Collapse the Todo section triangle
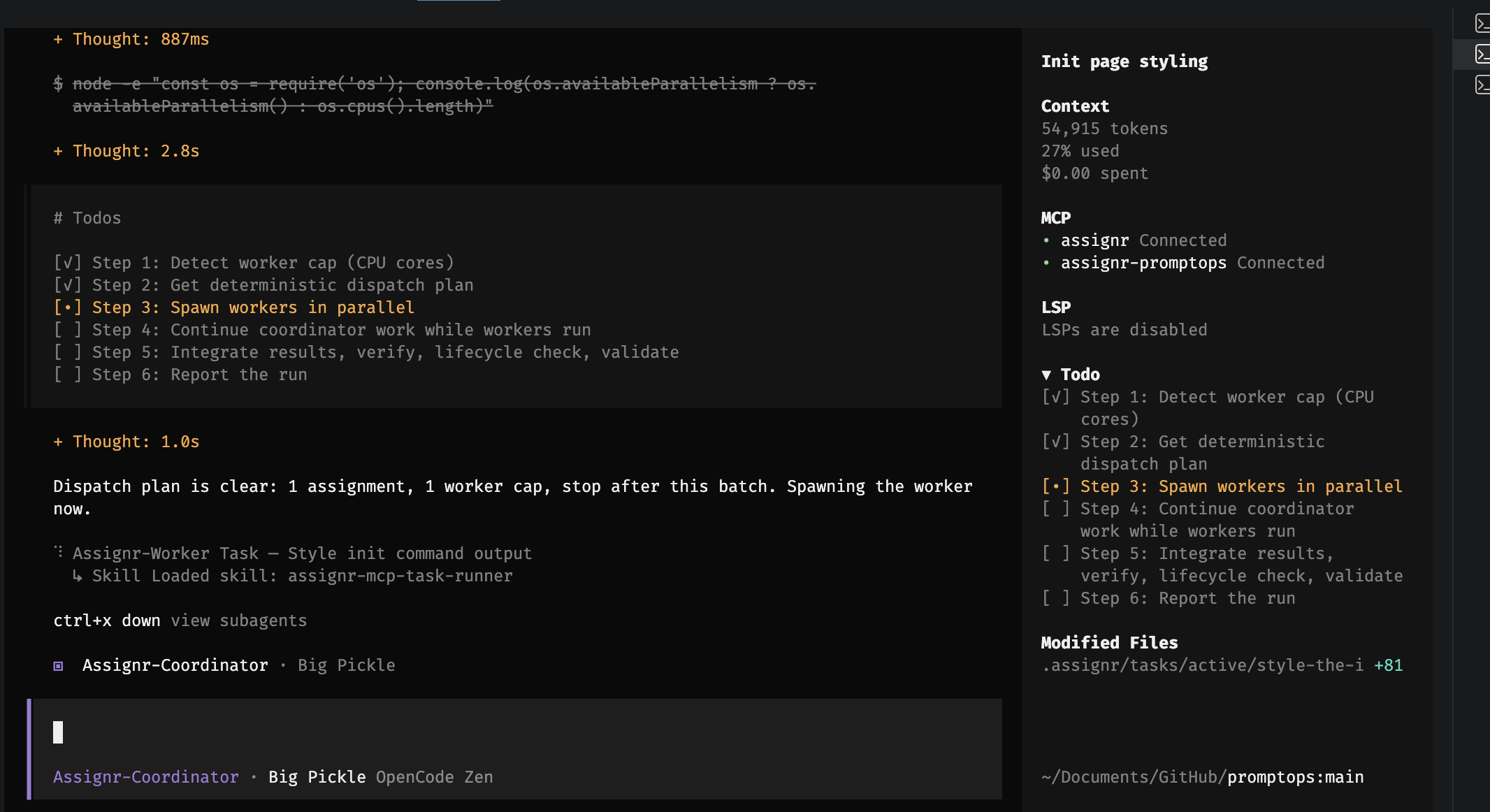 pyautogui.click(x=1046, y=375)
